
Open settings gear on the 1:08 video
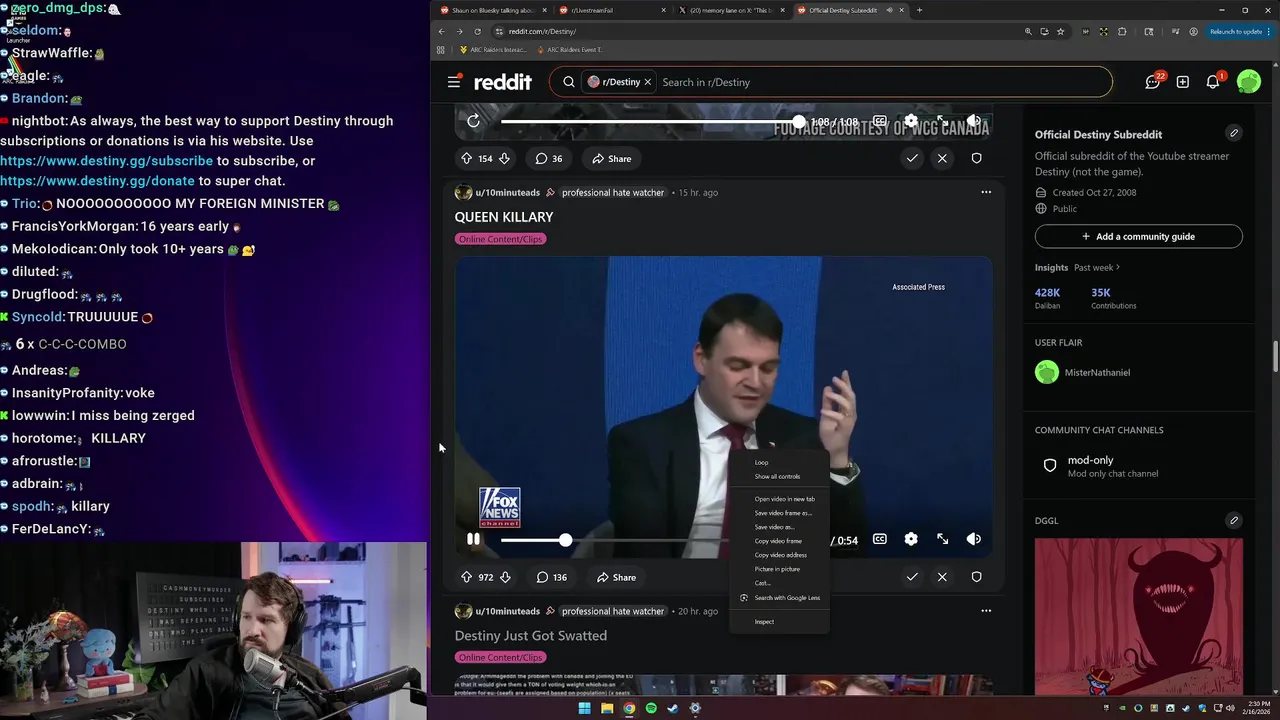[x=911, y=121]
